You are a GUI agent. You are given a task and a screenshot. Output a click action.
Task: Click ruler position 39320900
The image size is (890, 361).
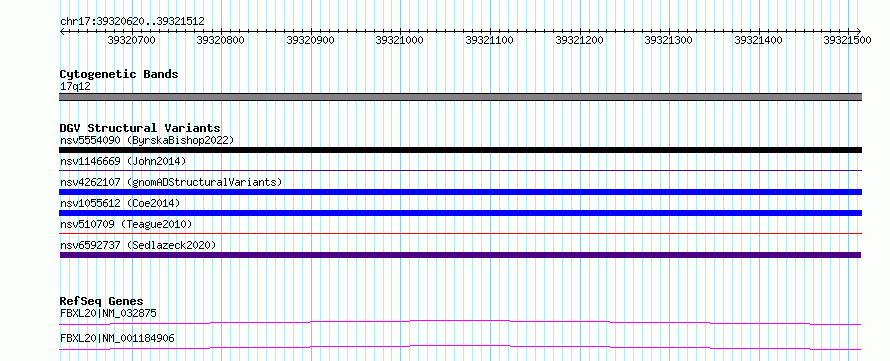310,40
